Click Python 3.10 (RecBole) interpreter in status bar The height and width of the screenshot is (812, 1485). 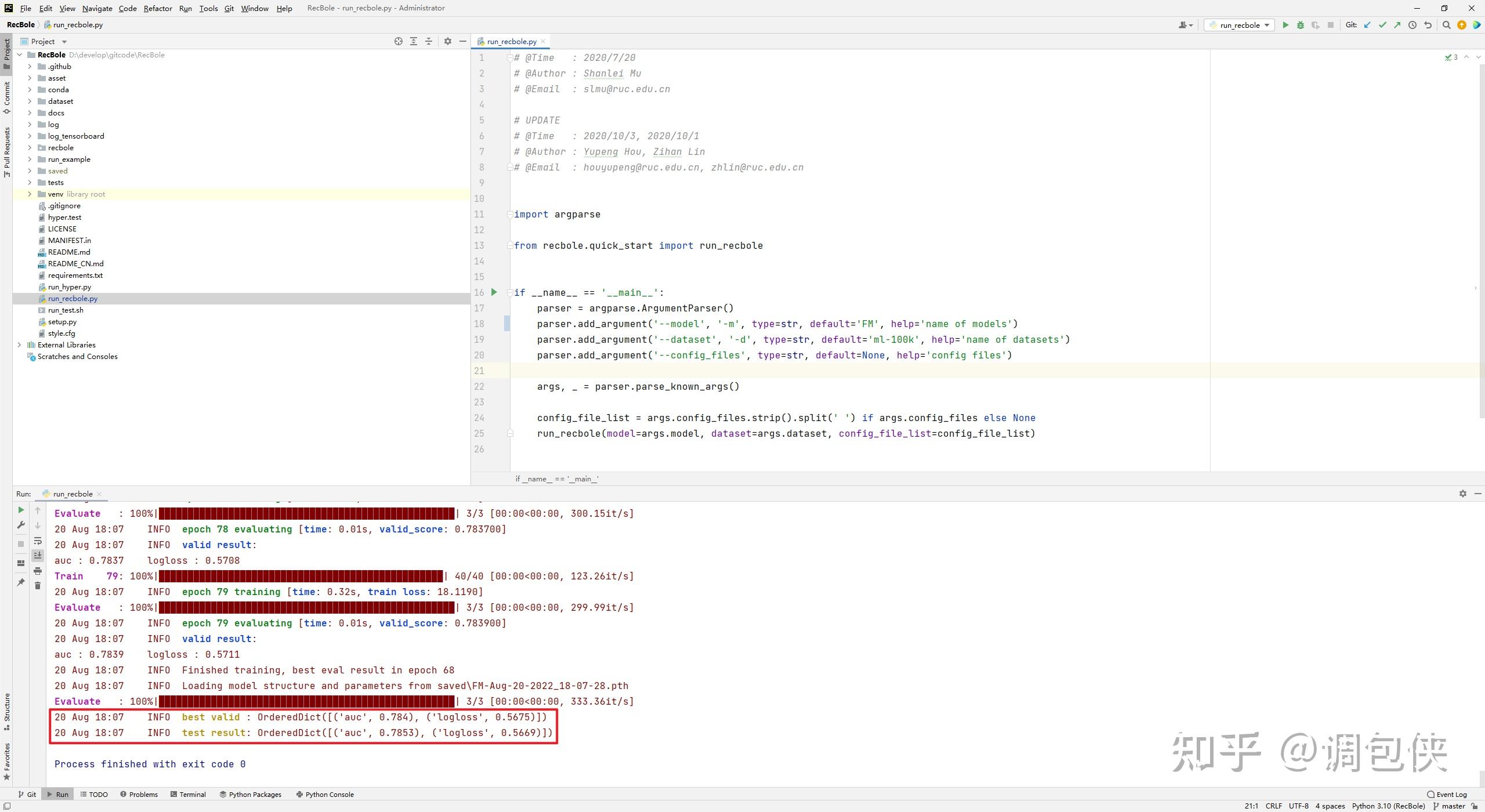click(x=1388, y=806)
